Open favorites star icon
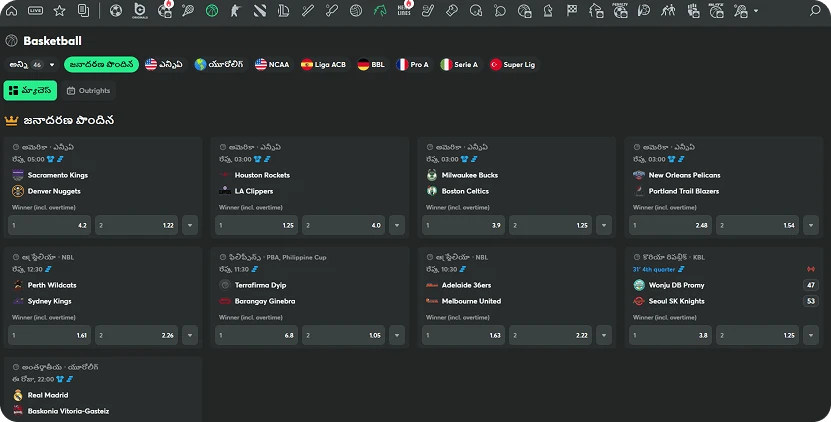Viewport: 831px width, 422px height. pyautogui.click(x=60, y=11)
